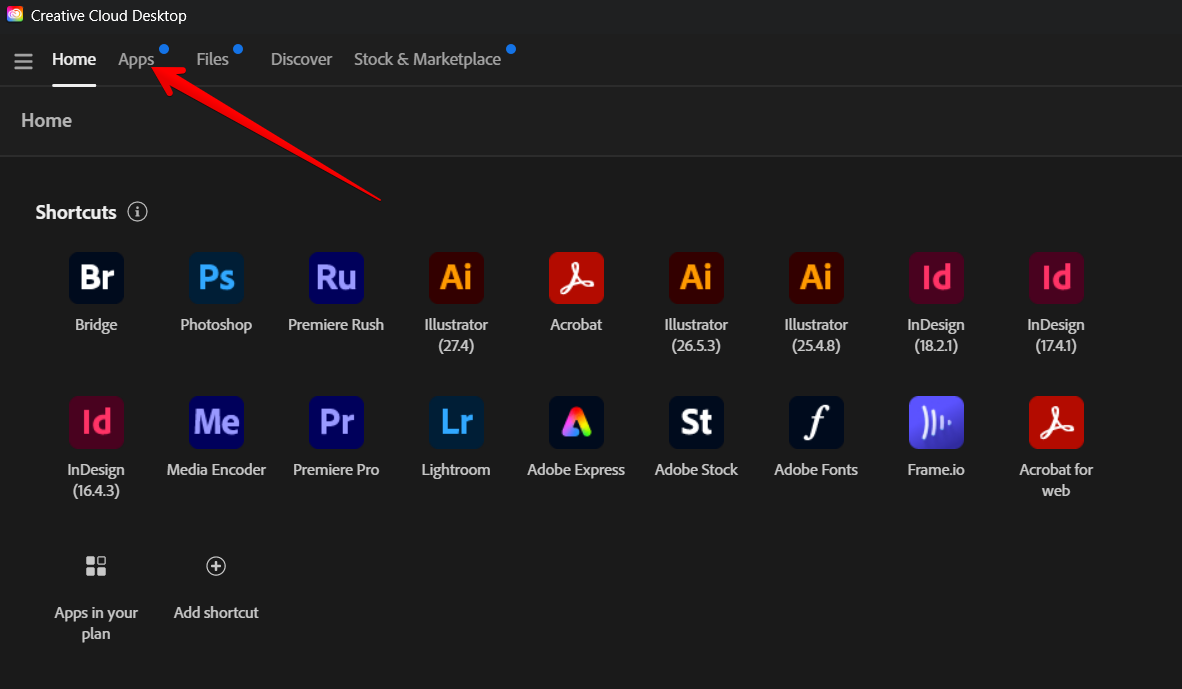Select the Premiere Rush icon
This screenshot has width=1182, height=689.
click(336, 277)
